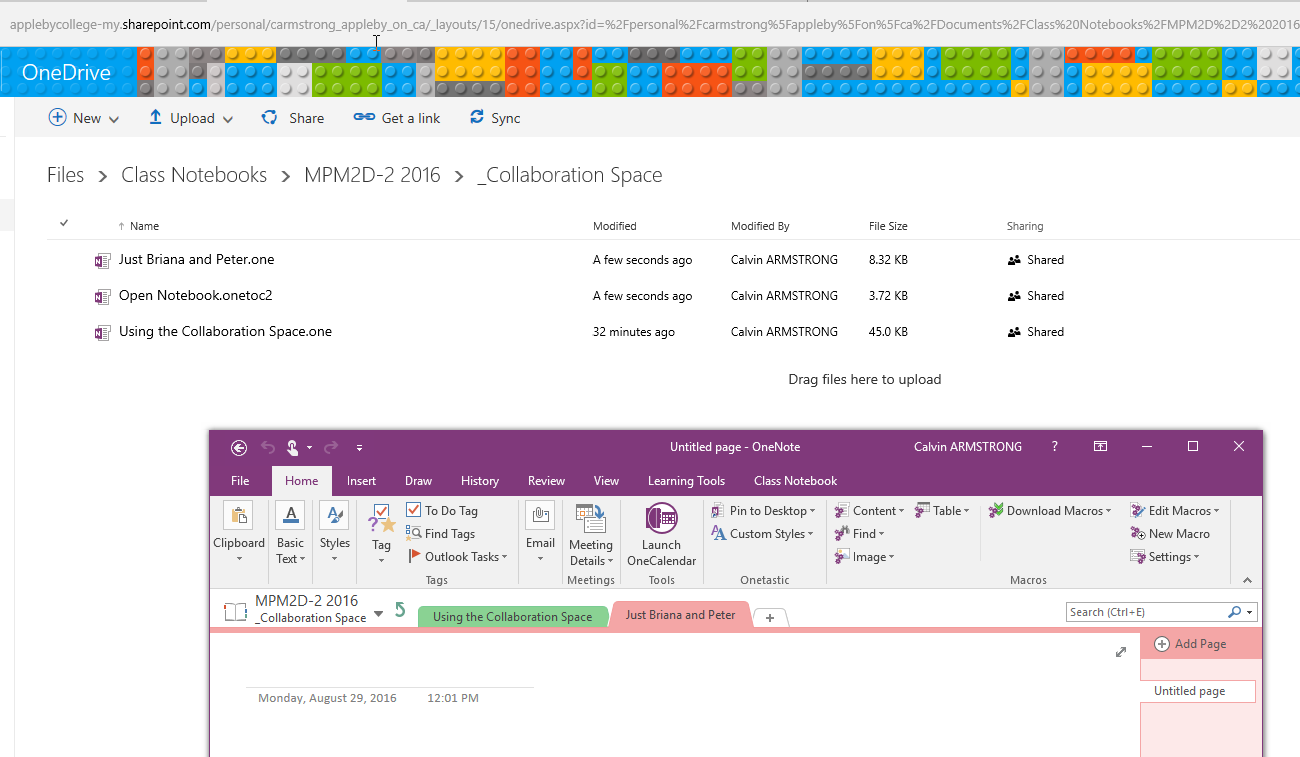
Task: Open the Just Briana and Peter section tab
Action: tap(680, 615)
